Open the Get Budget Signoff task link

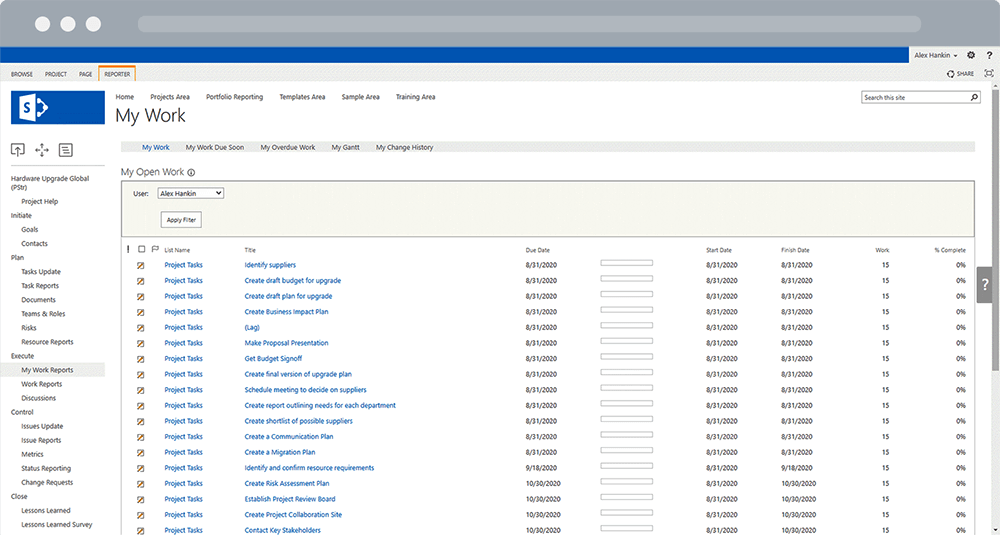click(x=273, y=359)
